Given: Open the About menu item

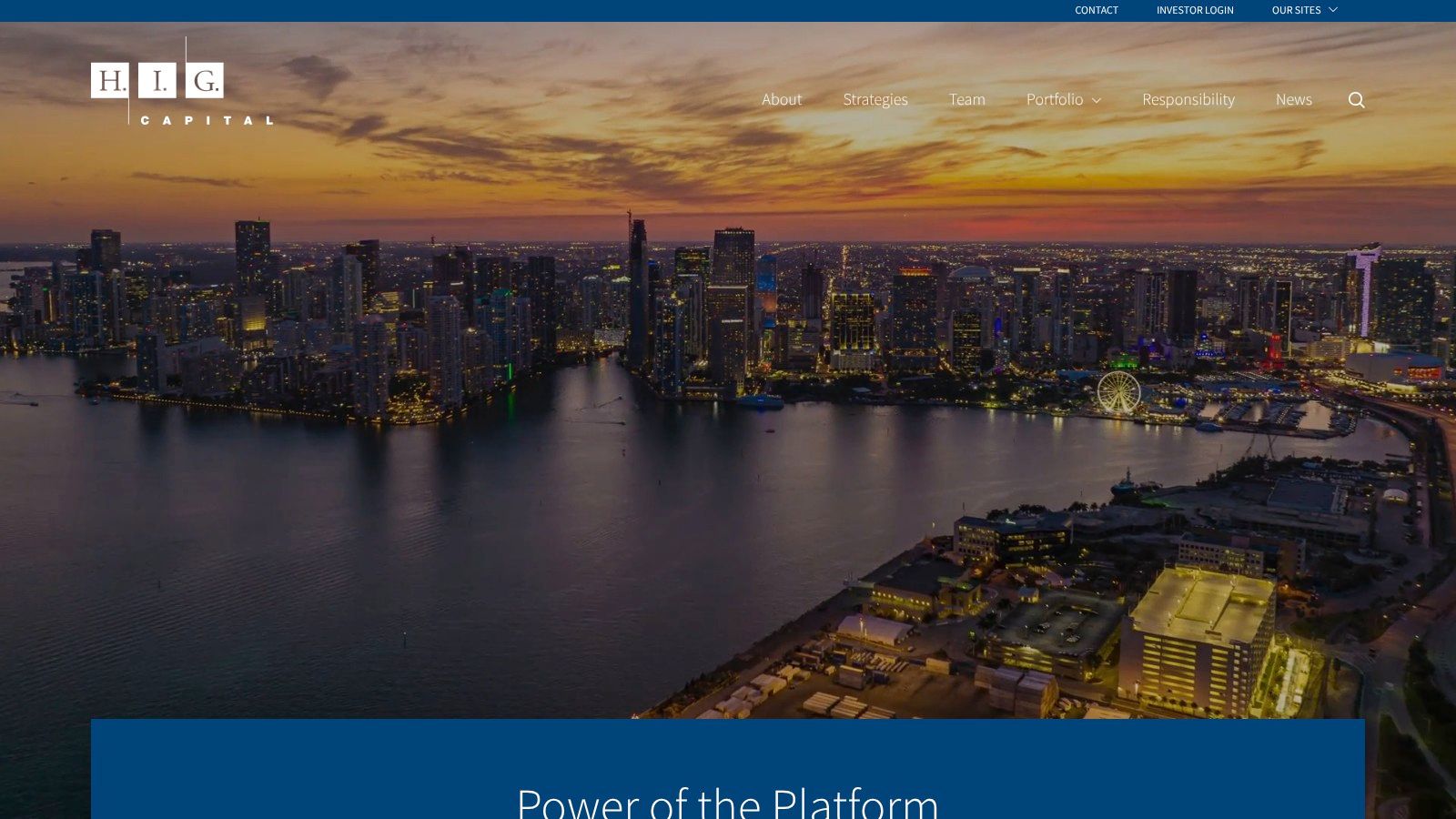Looking at the screenshot, I should (x=782, y=99).
